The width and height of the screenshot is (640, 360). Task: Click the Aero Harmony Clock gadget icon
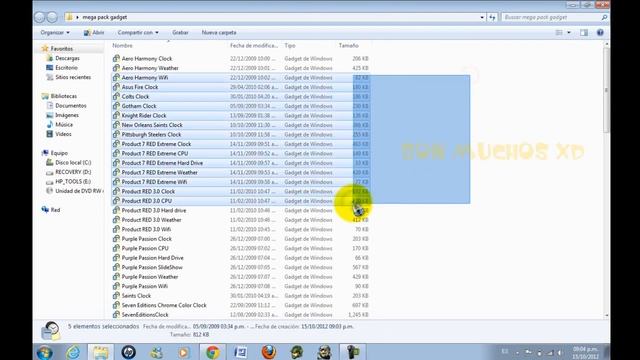[116, 58]
